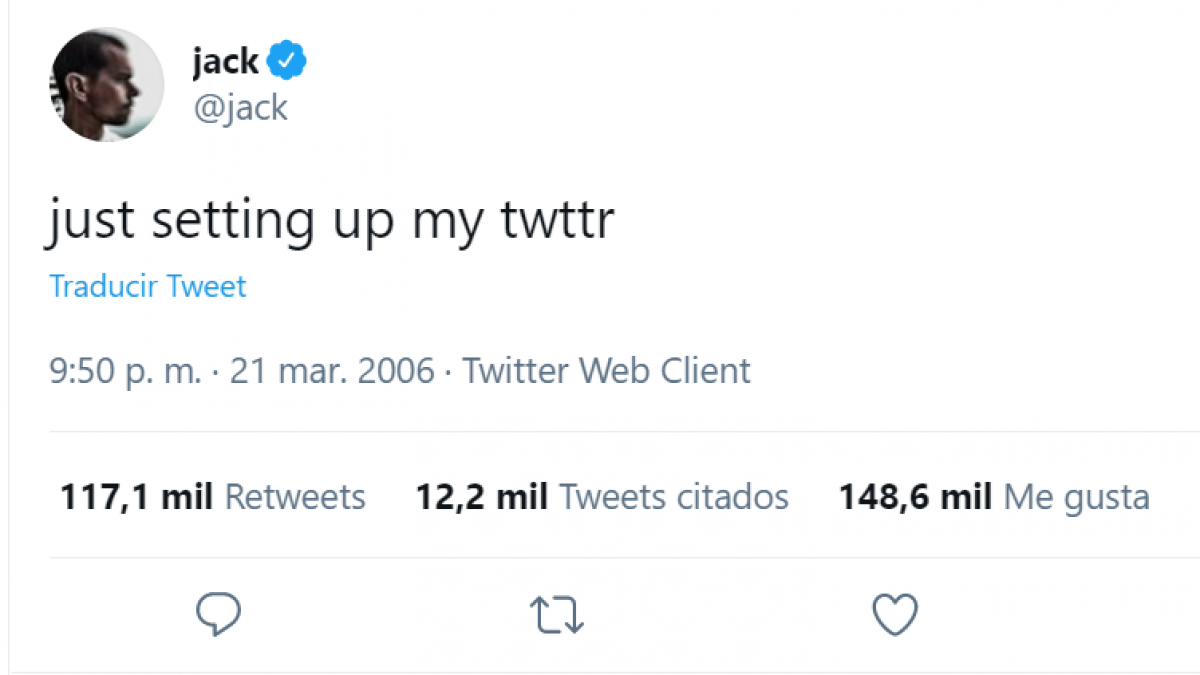Show the "Me gusta" list

1076,497
